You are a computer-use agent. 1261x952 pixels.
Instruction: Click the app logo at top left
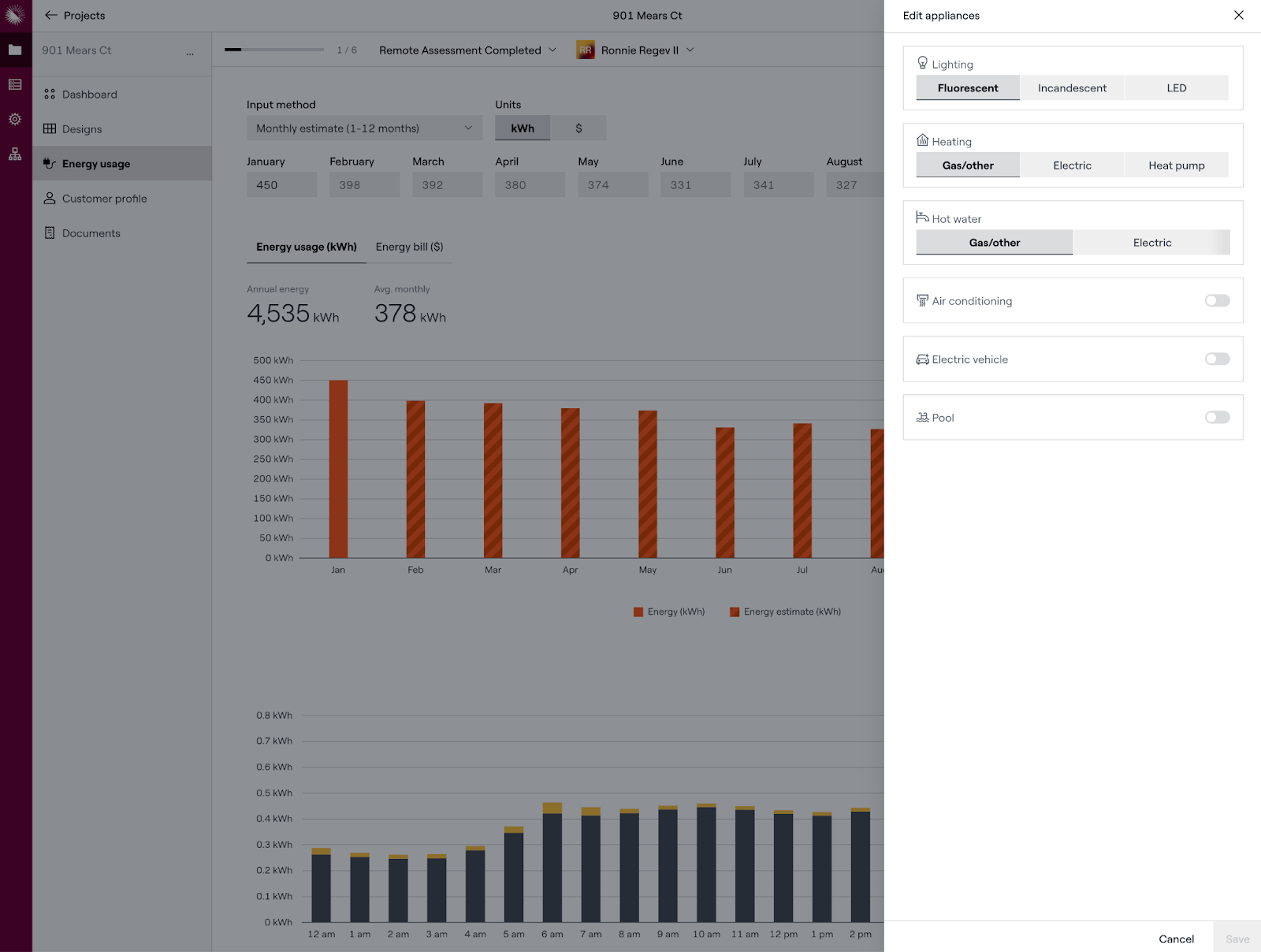click(15, 15)
